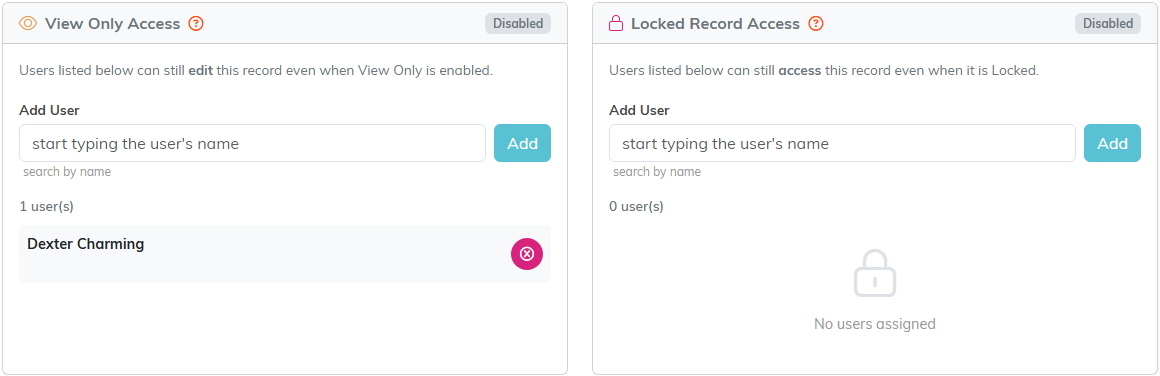This screenshot has width=1160, height=376.
Task: Click Add button in Locked Record Access
Action: (1112, 143)
